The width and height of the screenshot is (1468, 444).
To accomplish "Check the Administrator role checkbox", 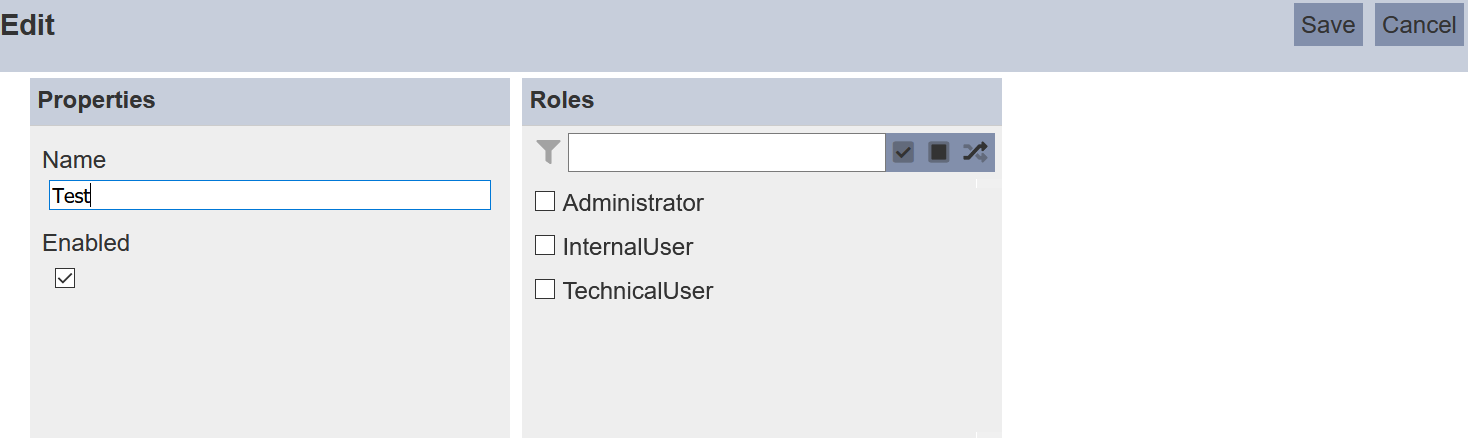I will [545, 202].
